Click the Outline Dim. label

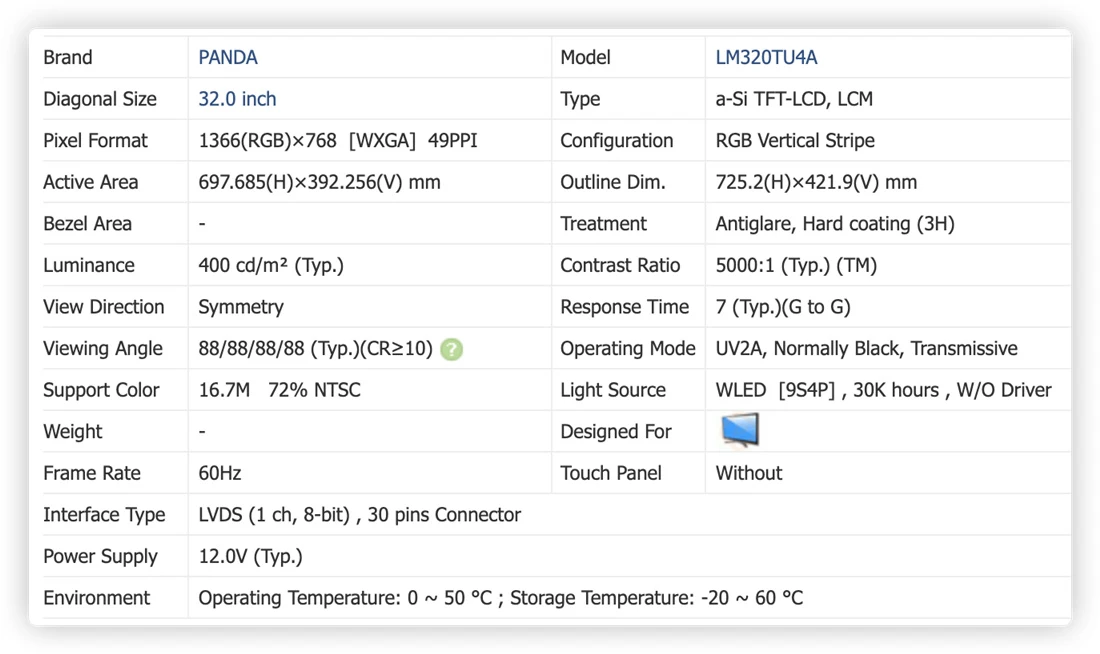pyautogui.click(x=612, y=182)
